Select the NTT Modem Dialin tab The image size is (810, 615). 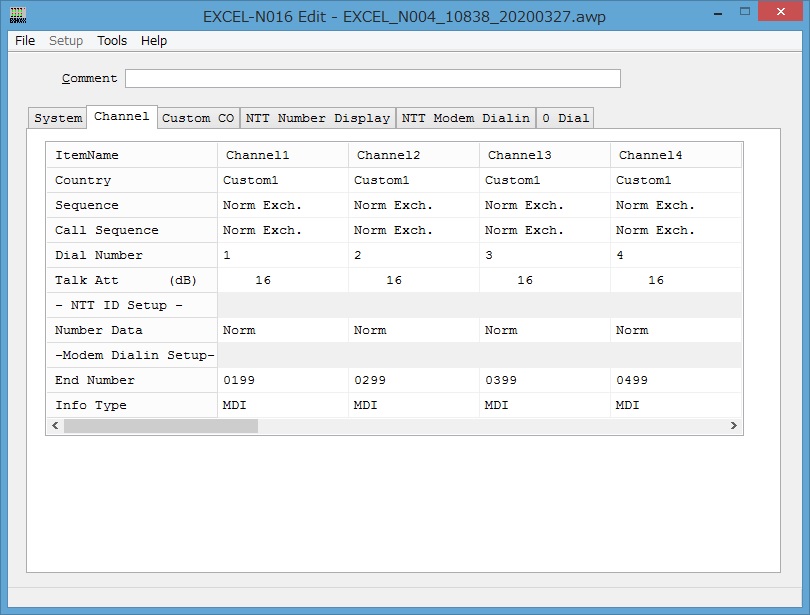[466, 118]
